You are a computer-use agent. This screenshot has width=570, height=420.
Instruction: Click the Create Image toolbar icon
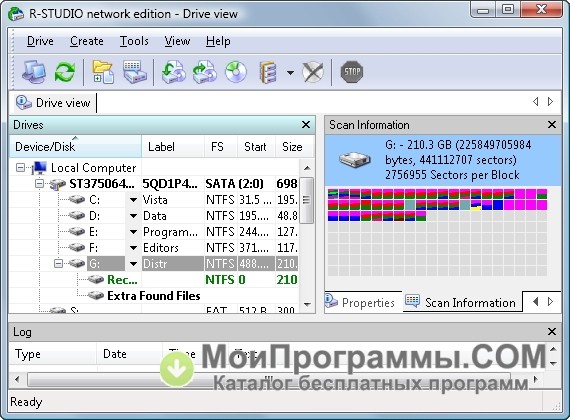pos(204,72)
